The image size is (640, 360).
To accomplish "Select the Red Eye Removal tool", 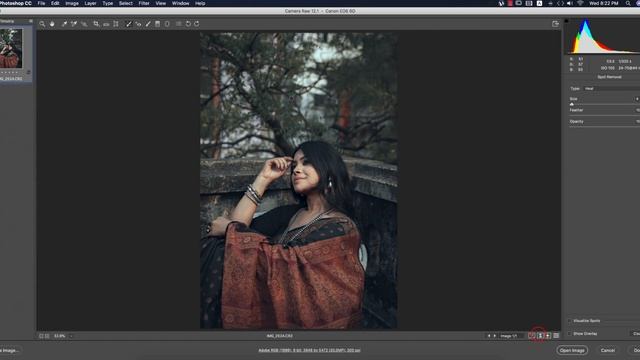I will (138, 24).
